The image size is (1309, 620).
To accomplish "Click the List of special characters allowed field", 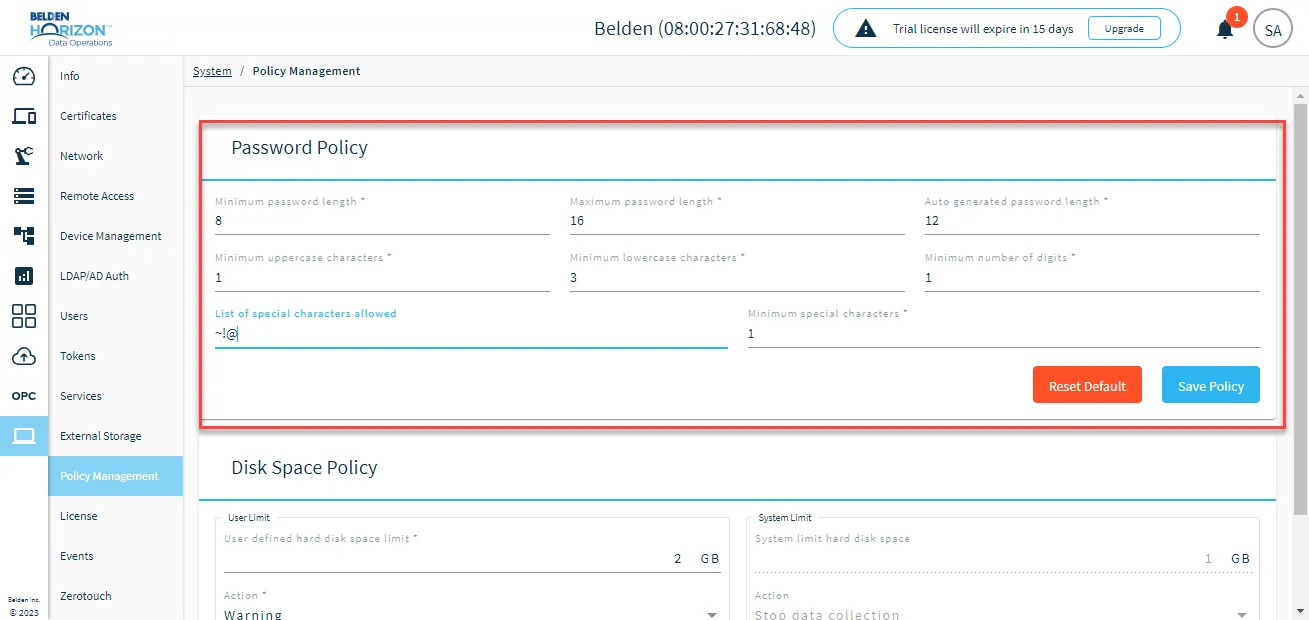I will pyautogui.click(x=471, y=334).
